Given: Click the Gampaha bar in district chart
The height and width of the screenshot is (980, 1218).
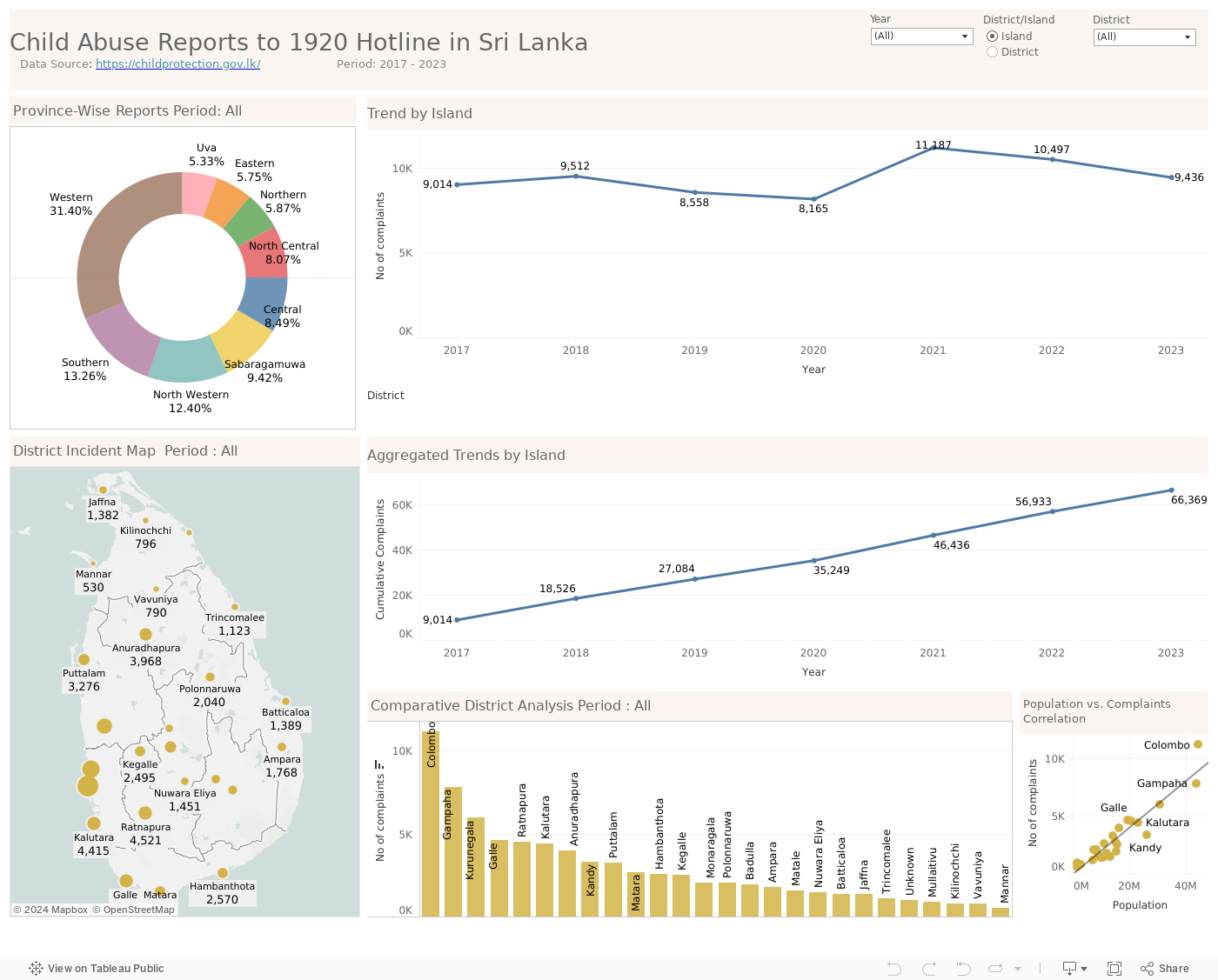Looking at the screenshot, I should pos(453,852).
